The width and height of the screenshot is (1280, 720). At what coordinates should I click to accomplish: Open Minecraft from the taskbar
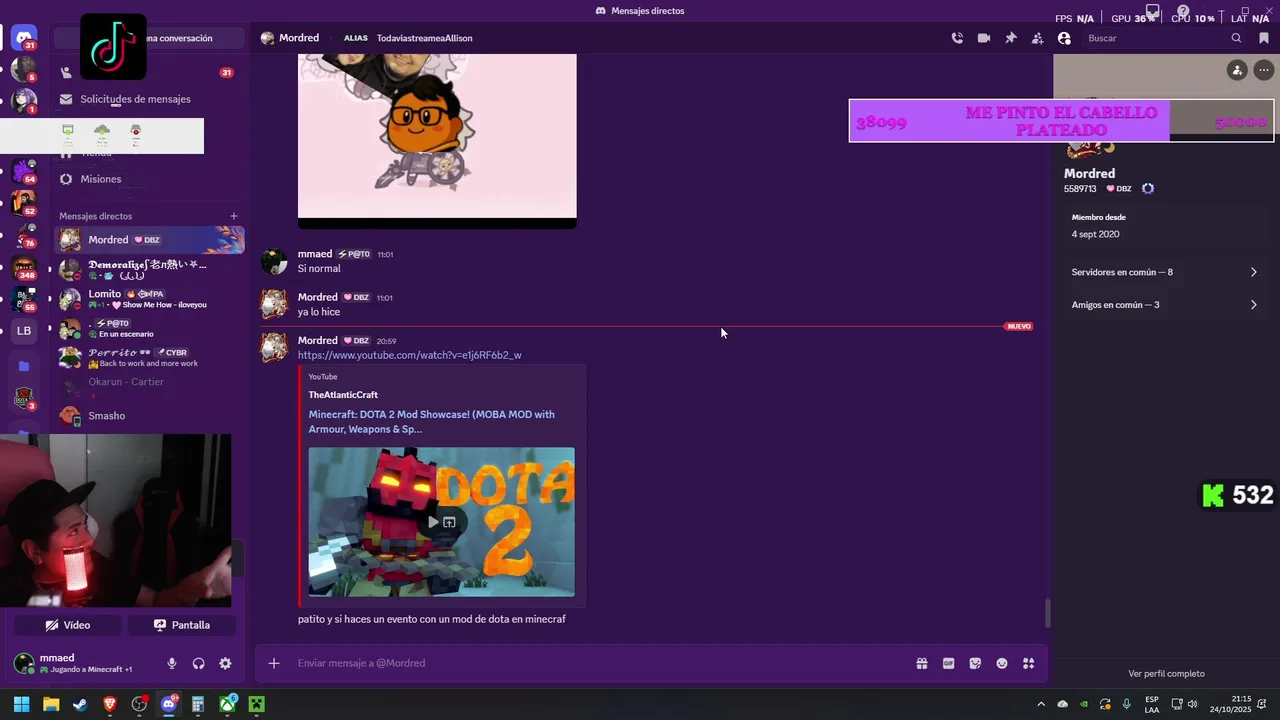[x=257, y=705]
